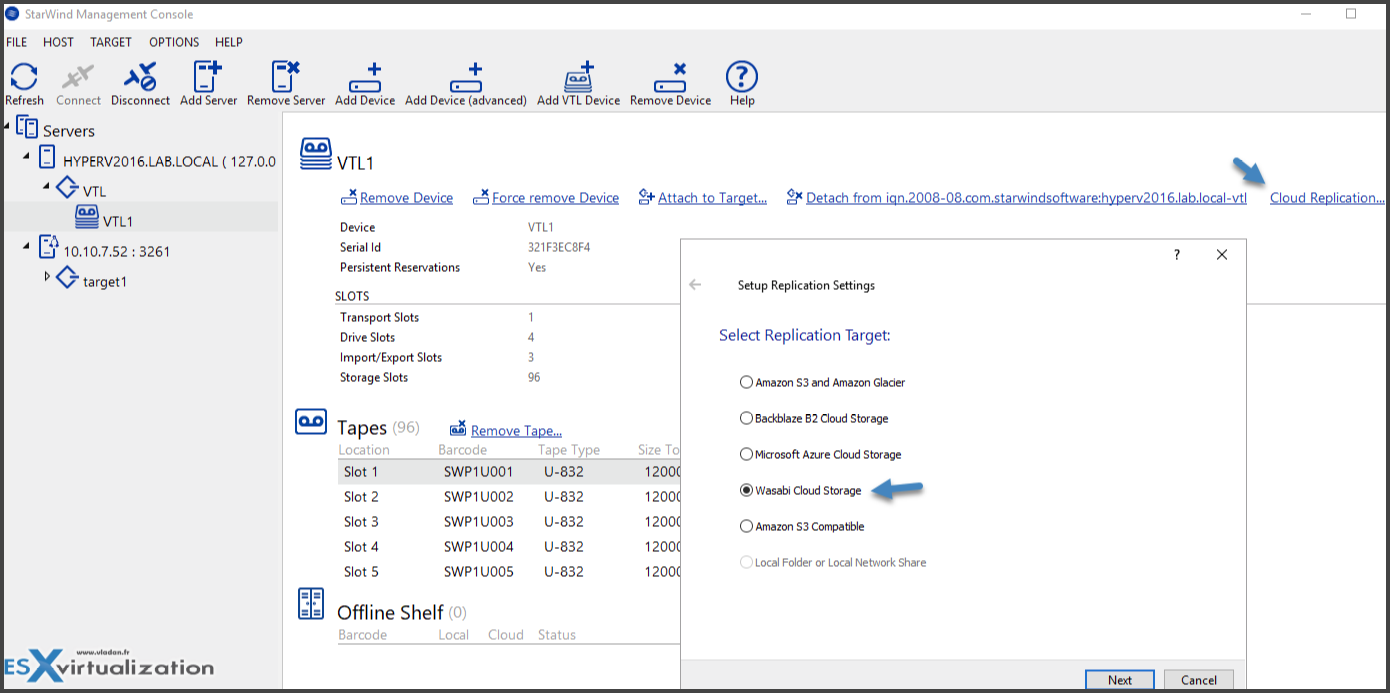Click the Connect toolbar icon
Image resolution: width=1390 pixels, height=693 pixels.
(78, 77)
